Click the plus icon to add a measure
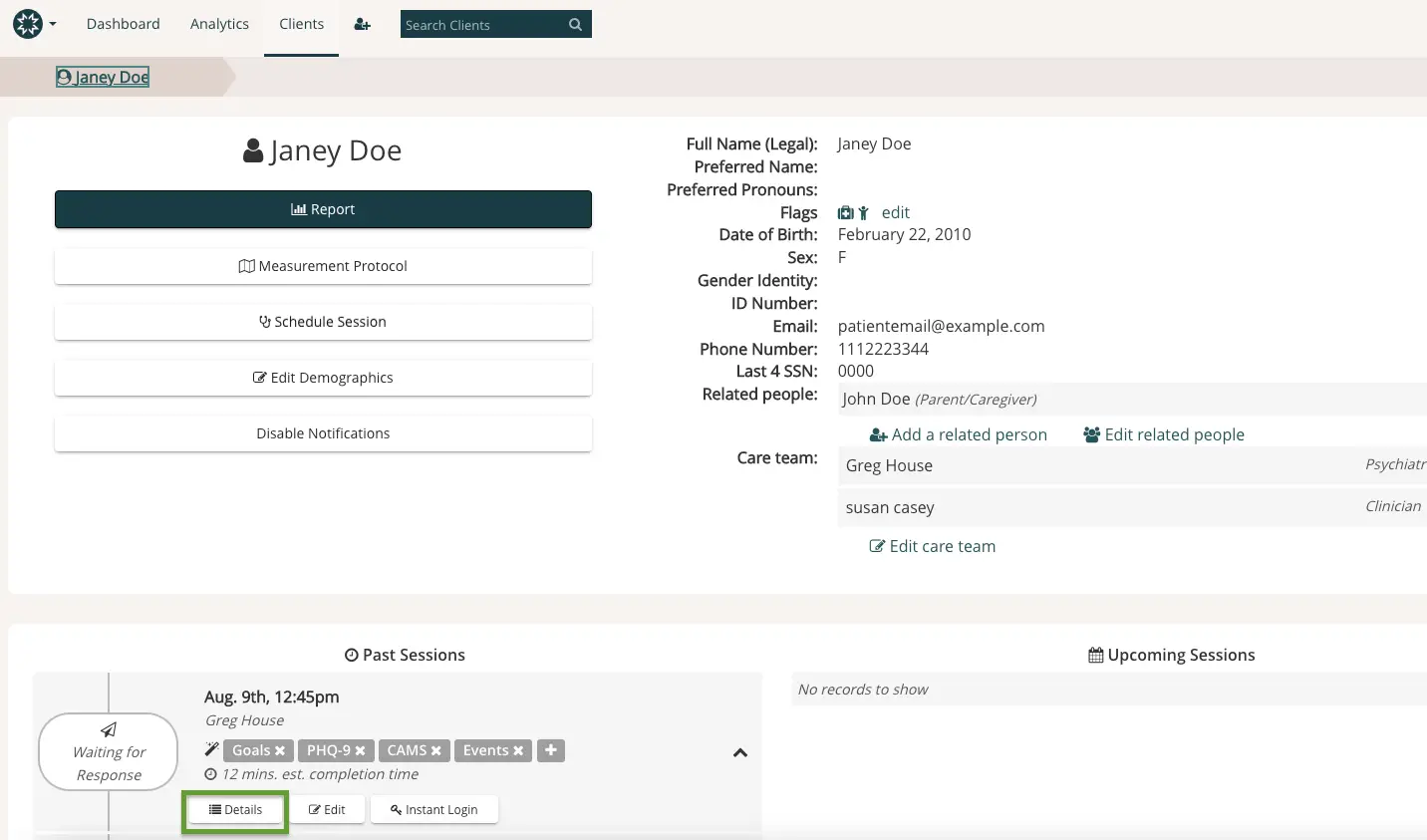 point(551,750)
